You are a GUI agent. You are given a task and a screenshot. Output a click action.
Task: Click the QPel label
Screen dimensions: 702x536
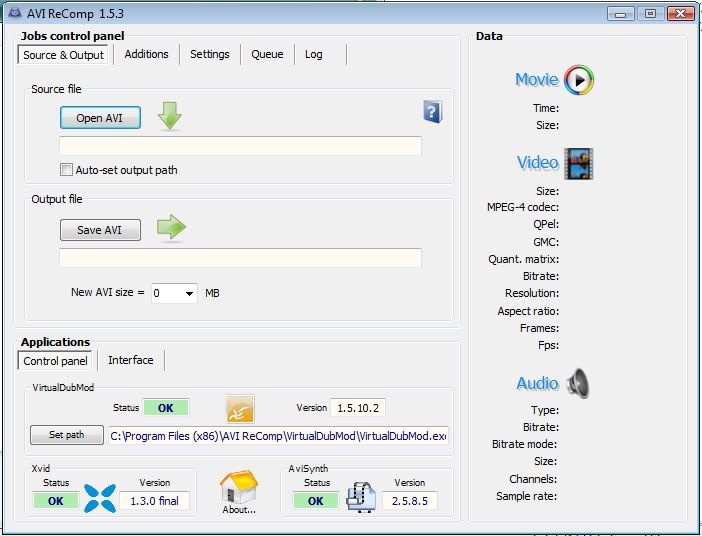click(x=546, y=224)
